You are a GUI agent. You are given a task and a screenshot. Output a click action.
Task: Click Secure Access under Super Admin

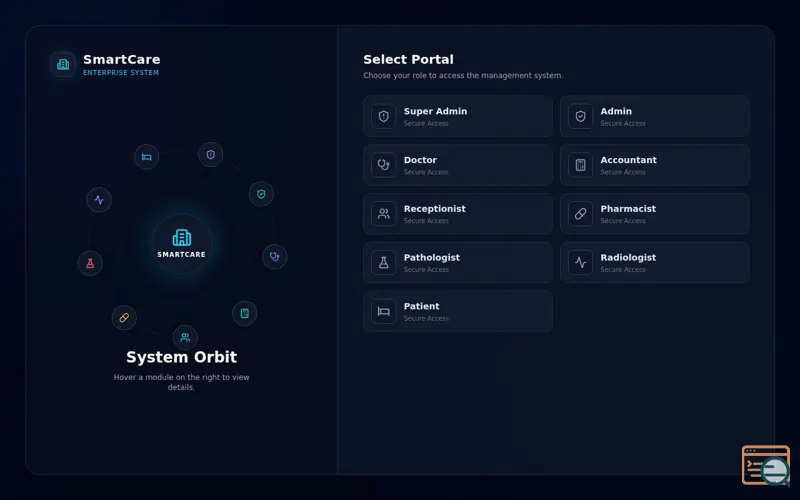[x=426, y=123]
